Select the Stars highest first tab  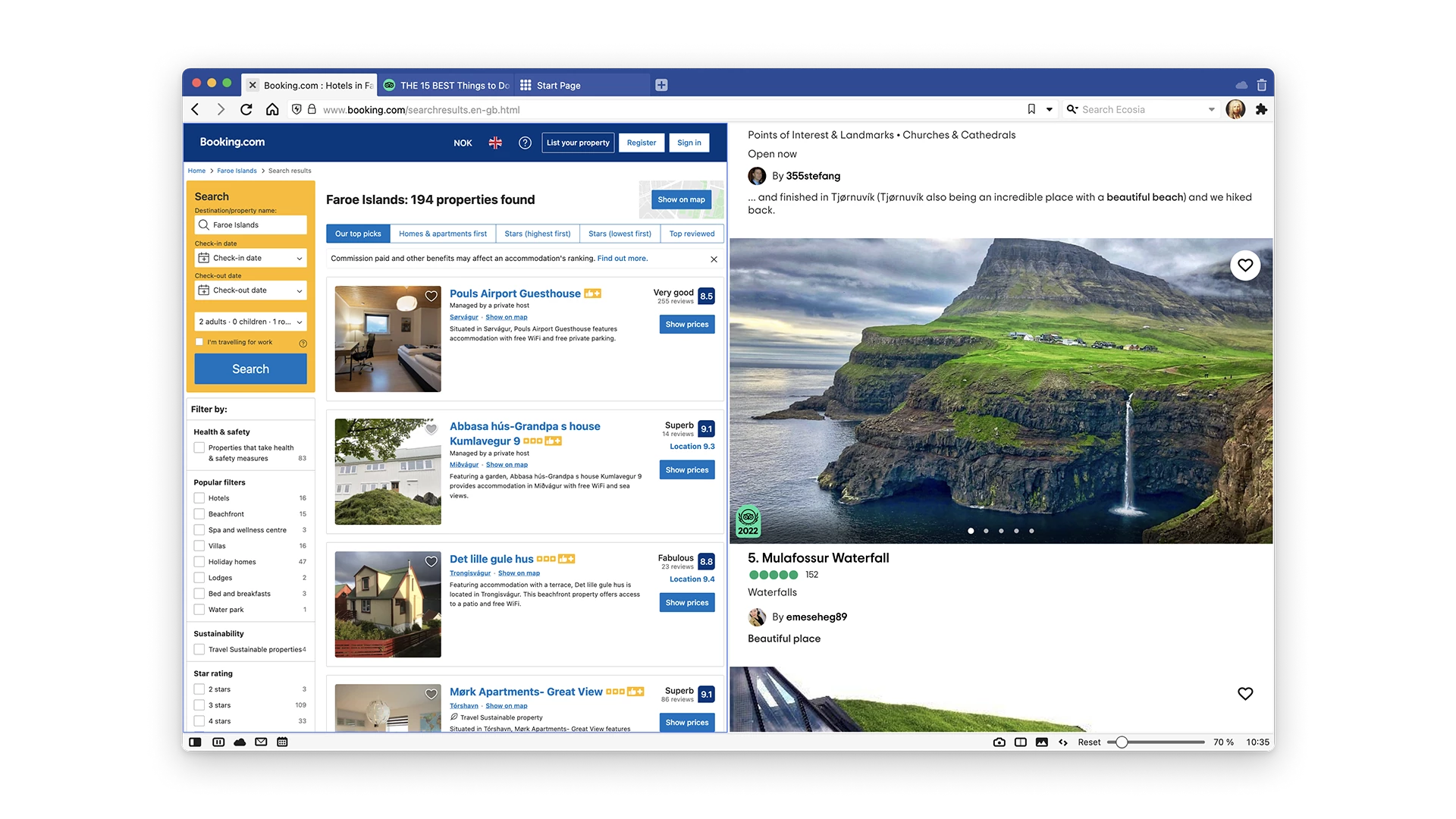click(x=538, y=233)
